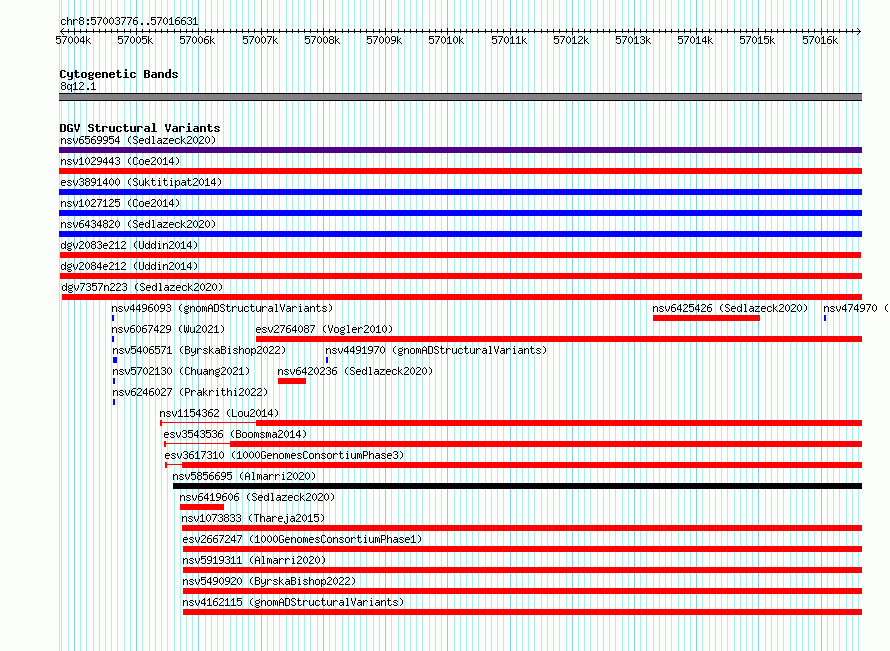Image resolution: width=890 pixels, height=651 pixels.
Task: Open nsv6425426 (Sedlazeck2020) label
Action: click(x=730, y=308)
